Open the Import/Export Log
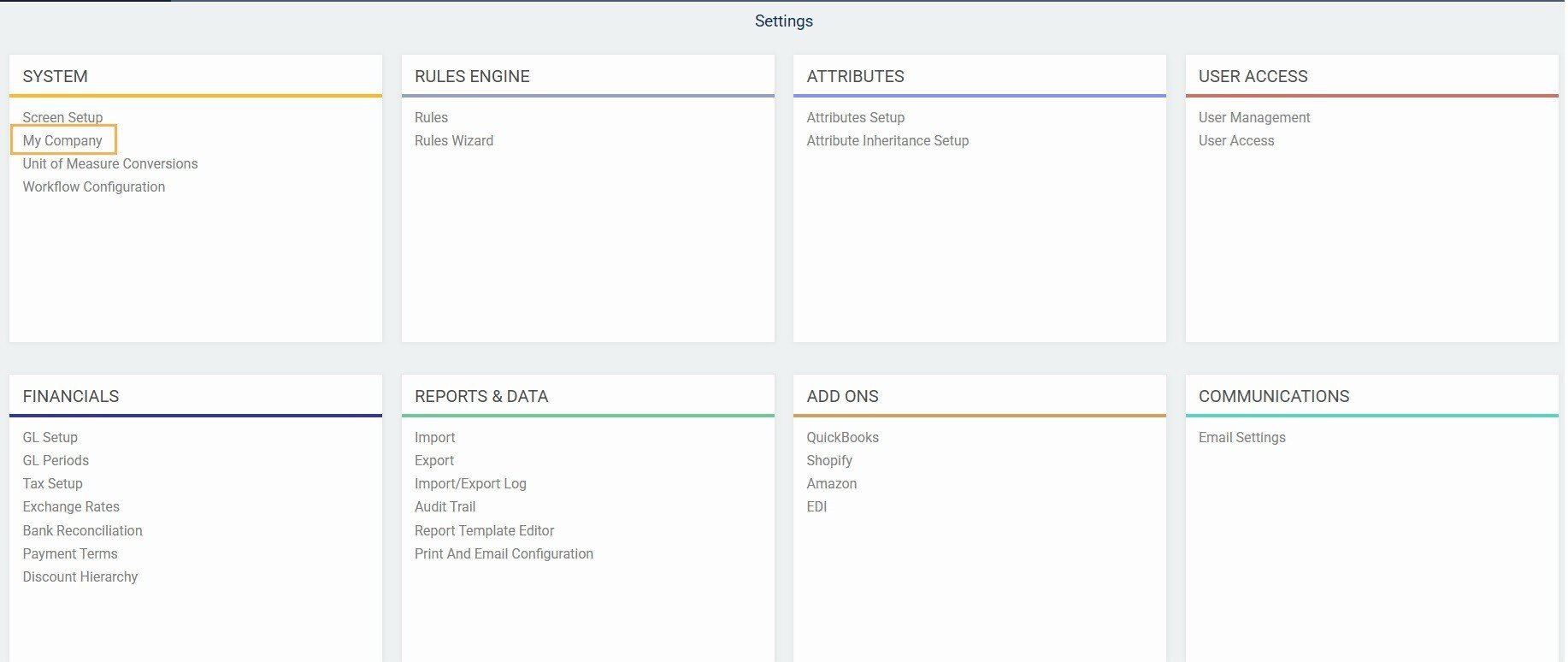Viewport: 1568px width, 662px height. 469,483
